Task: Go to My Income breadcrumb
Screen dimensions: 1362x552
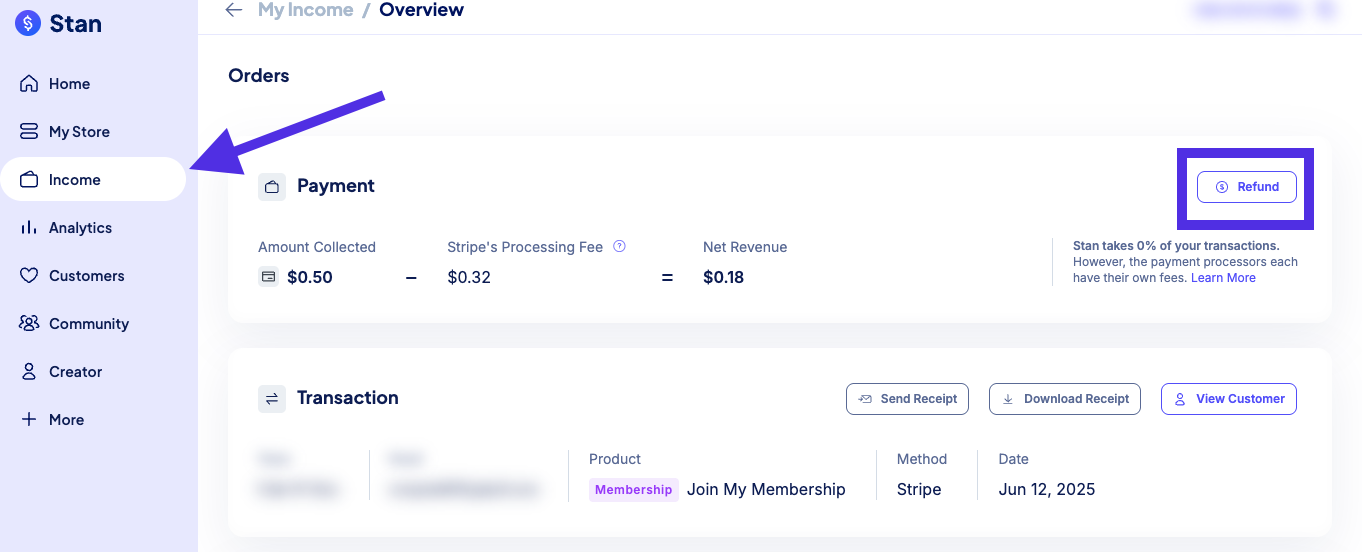Action: tap(305, 10)
